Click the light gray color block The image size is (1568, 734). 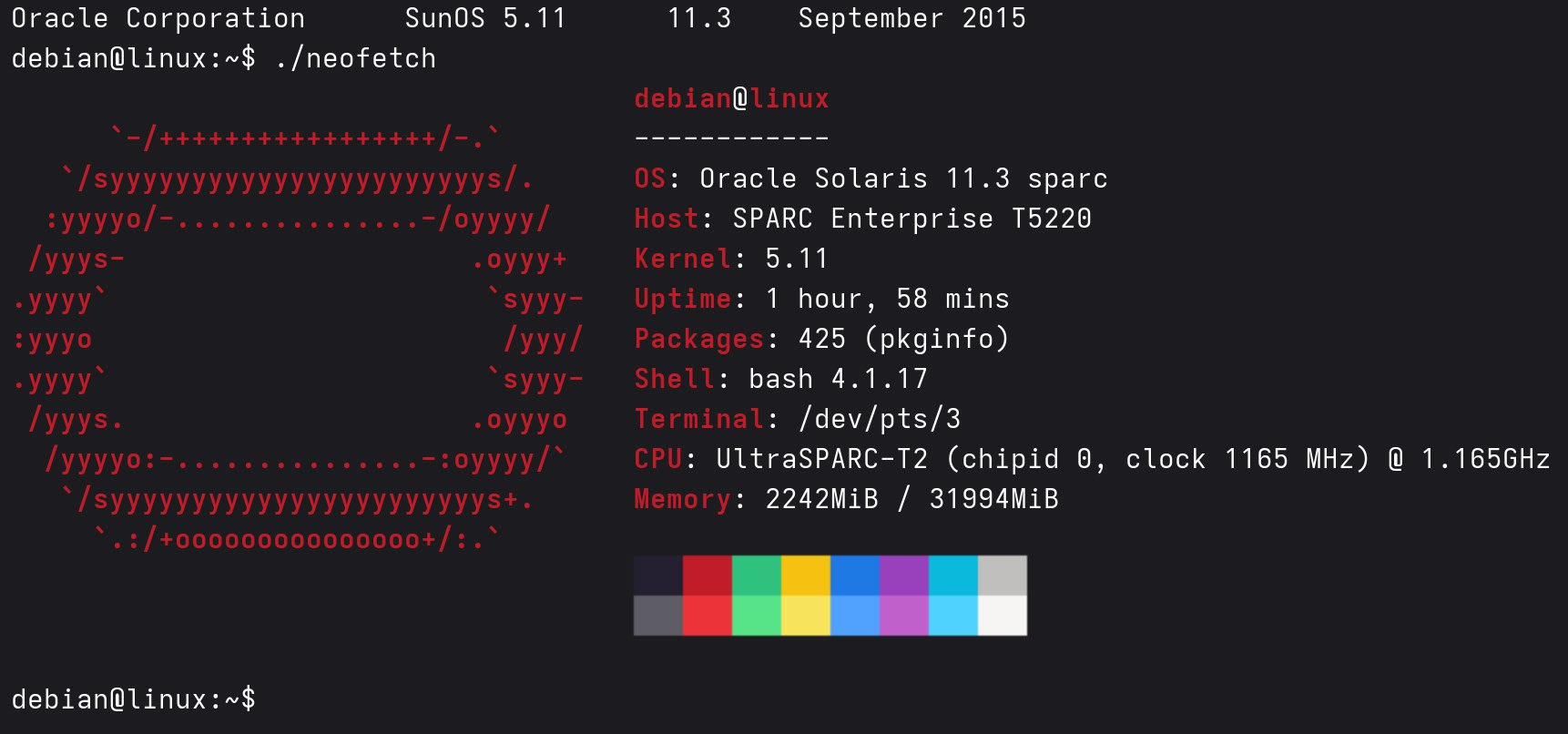coord(1003,576)
